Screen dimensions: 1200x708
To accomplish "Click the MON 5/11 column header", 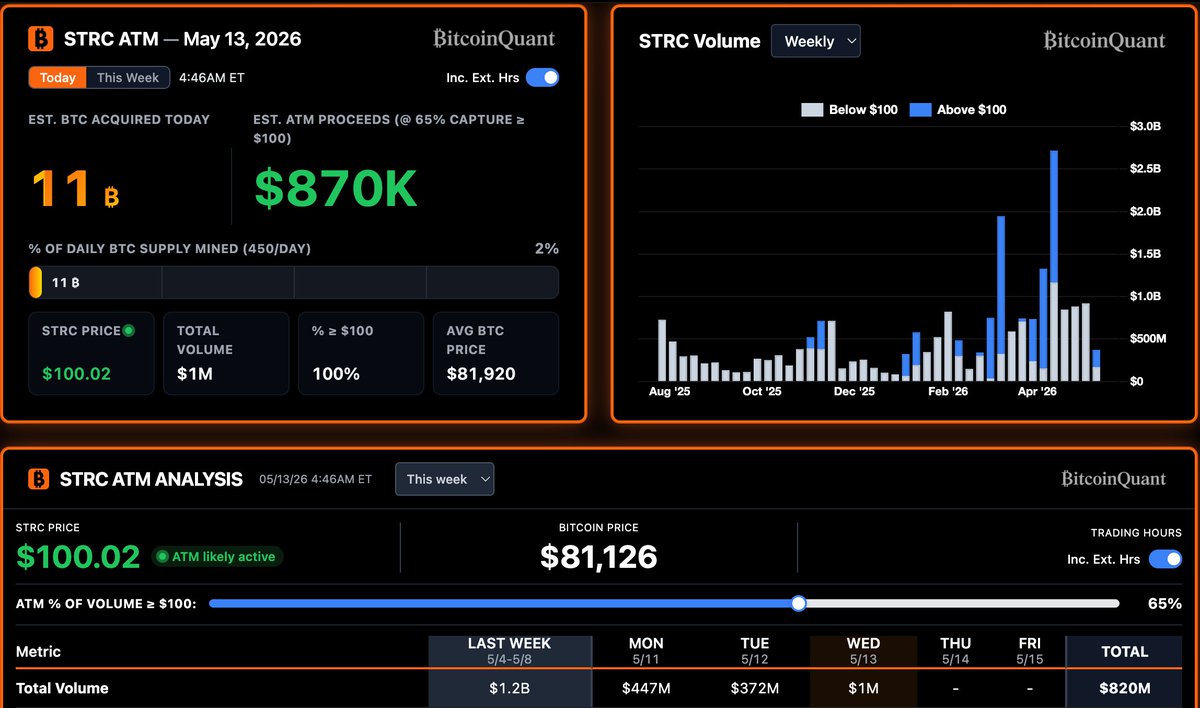I will pos(646,651).
